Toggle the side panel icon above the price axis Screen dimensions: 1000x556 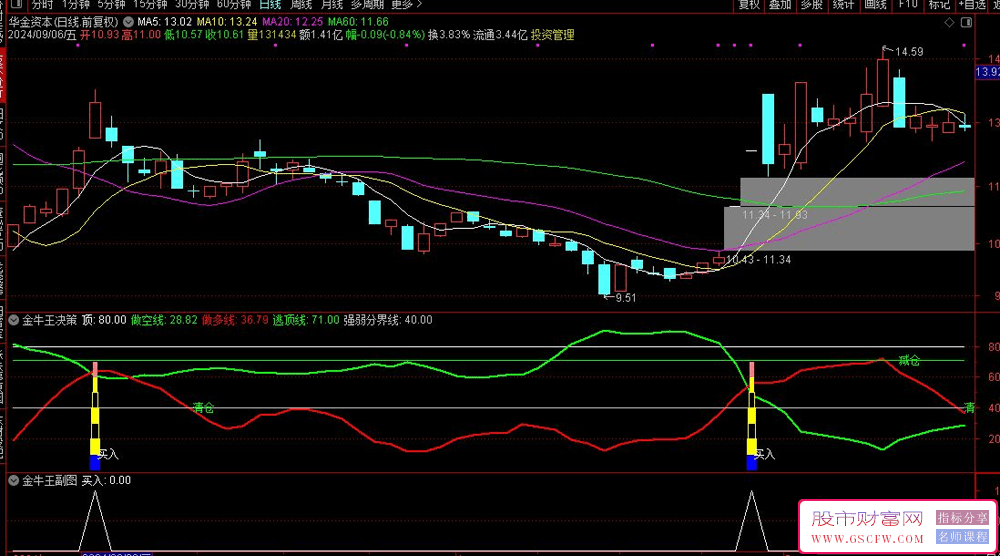(x=966, y=22)
